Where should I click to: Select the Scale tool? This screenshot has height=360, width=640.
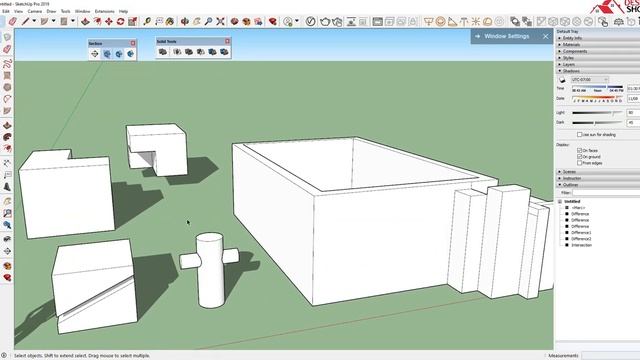(x=132, y=21)
